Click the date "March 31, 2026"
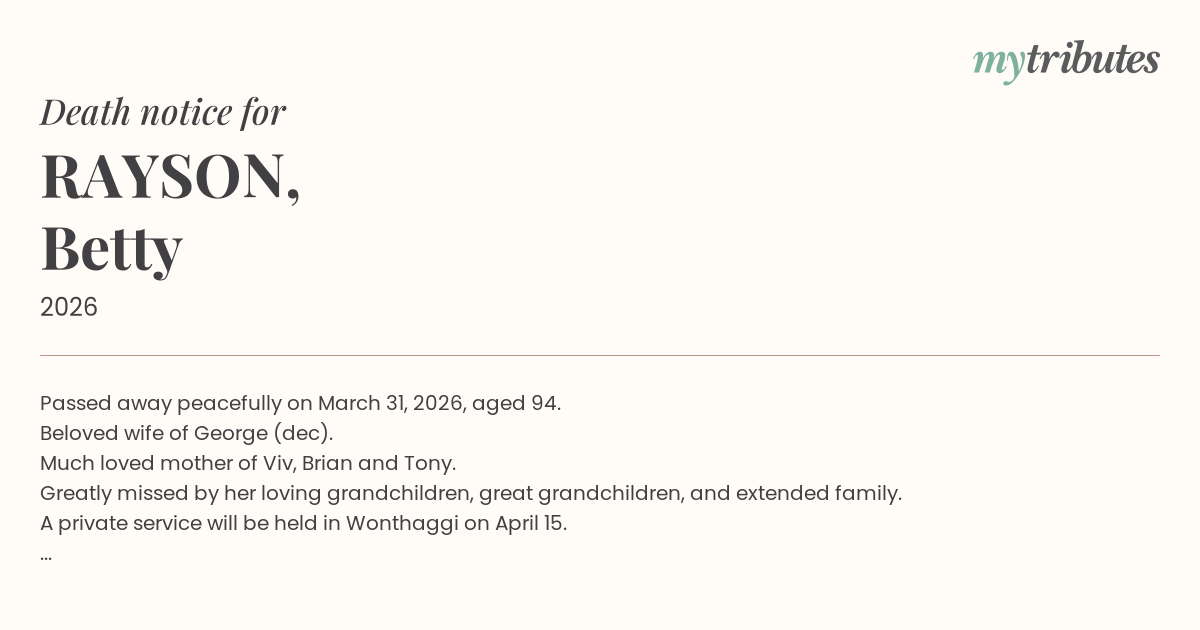The height and width of the screenshot is (630, 1200). (388, 403)
